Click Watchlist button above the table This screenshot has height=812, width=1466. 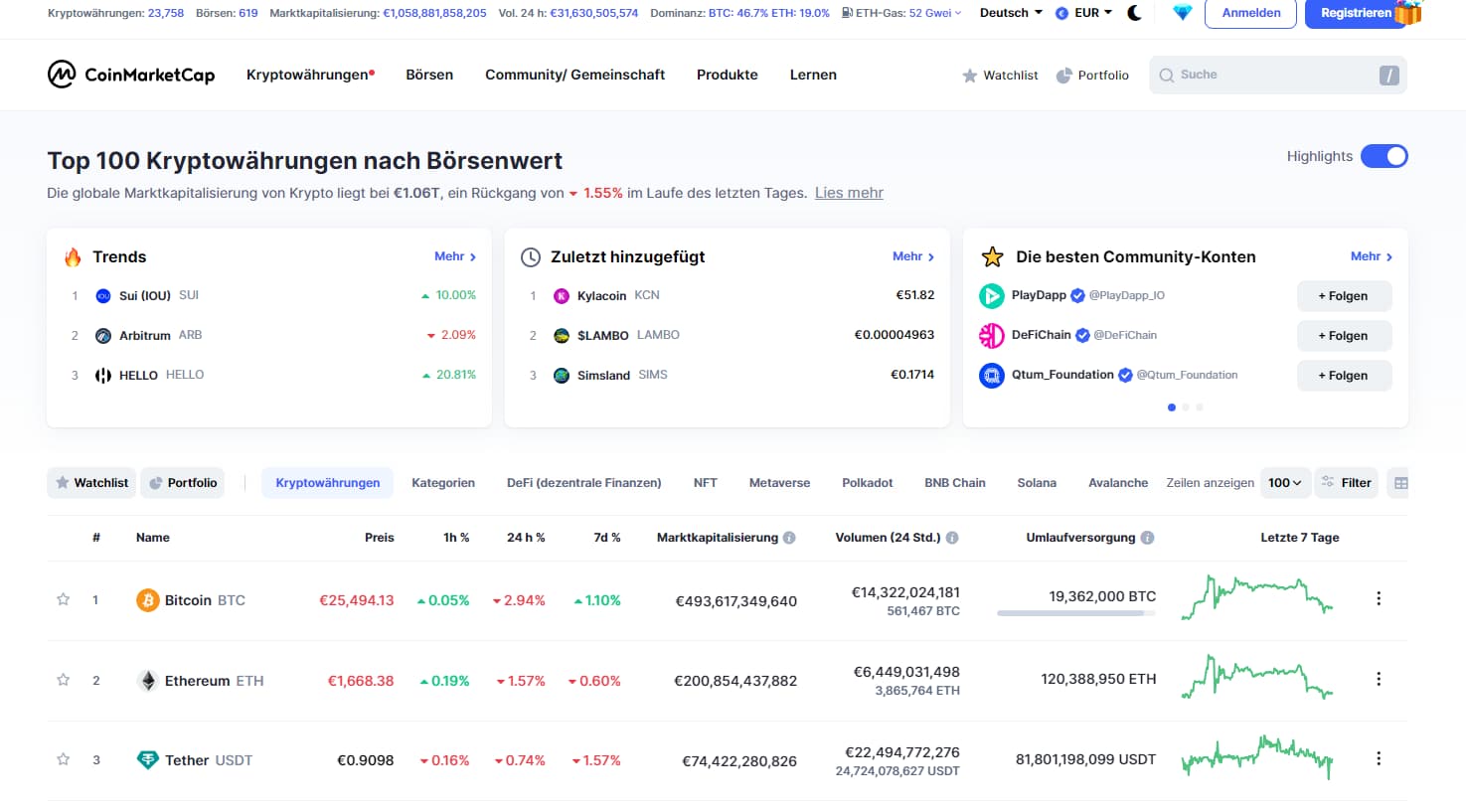[x=92, y=483]
